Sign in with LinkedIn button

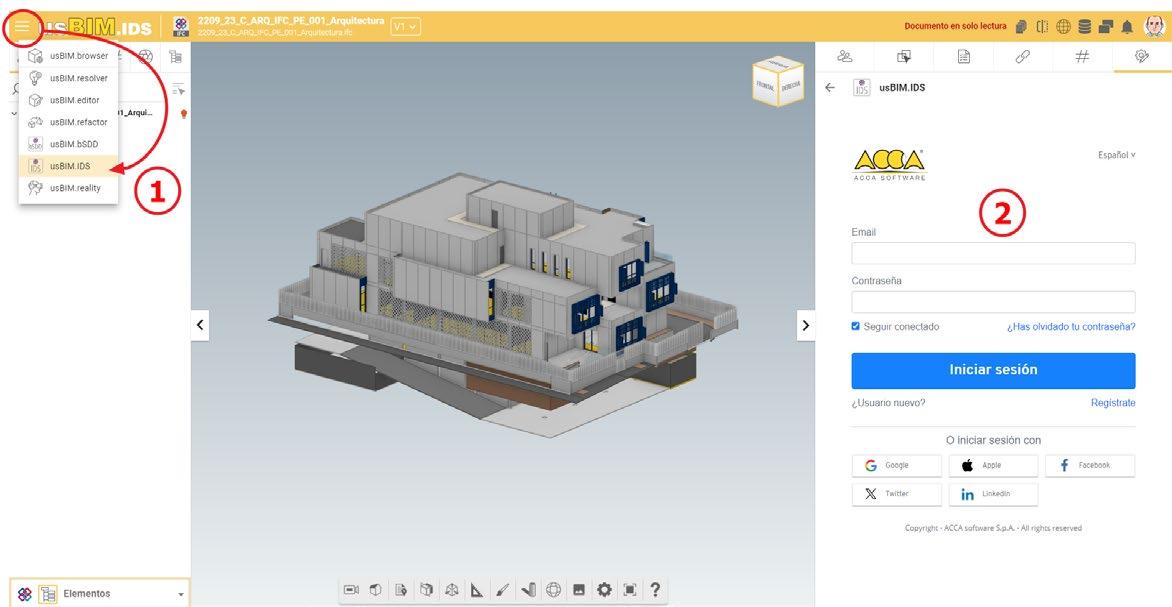(x=993, y=494)
